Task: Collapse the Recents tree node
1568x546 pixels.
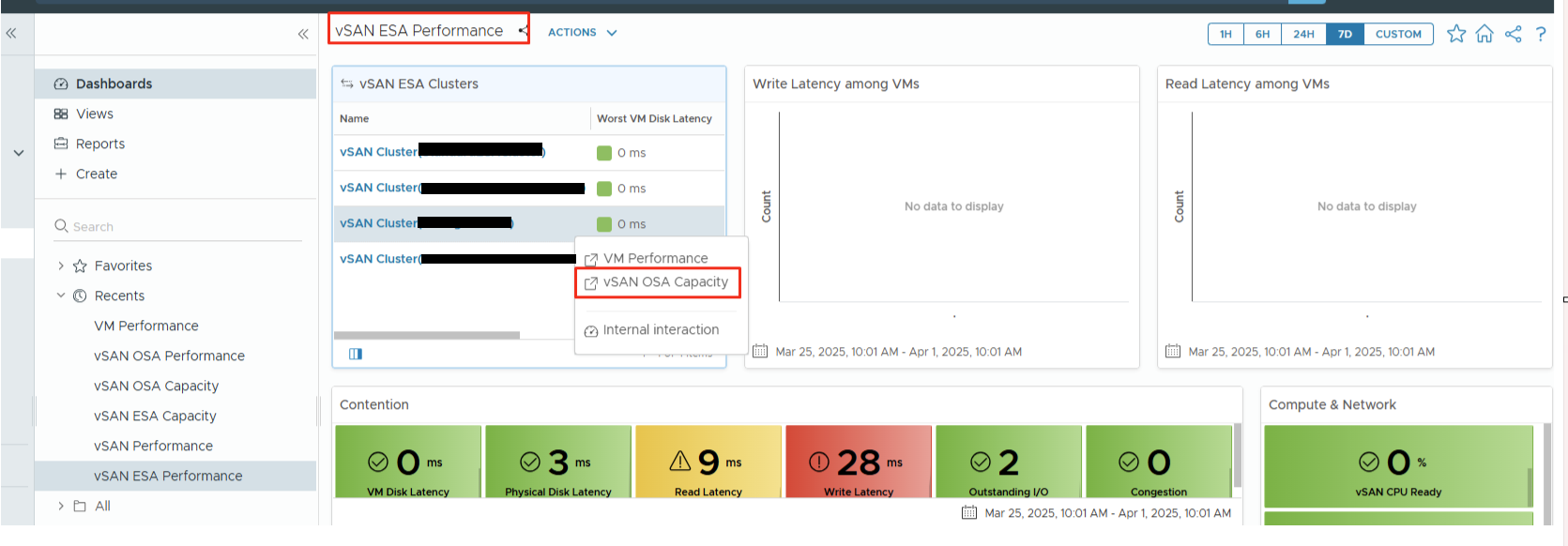Action: [x=61, y=296]
